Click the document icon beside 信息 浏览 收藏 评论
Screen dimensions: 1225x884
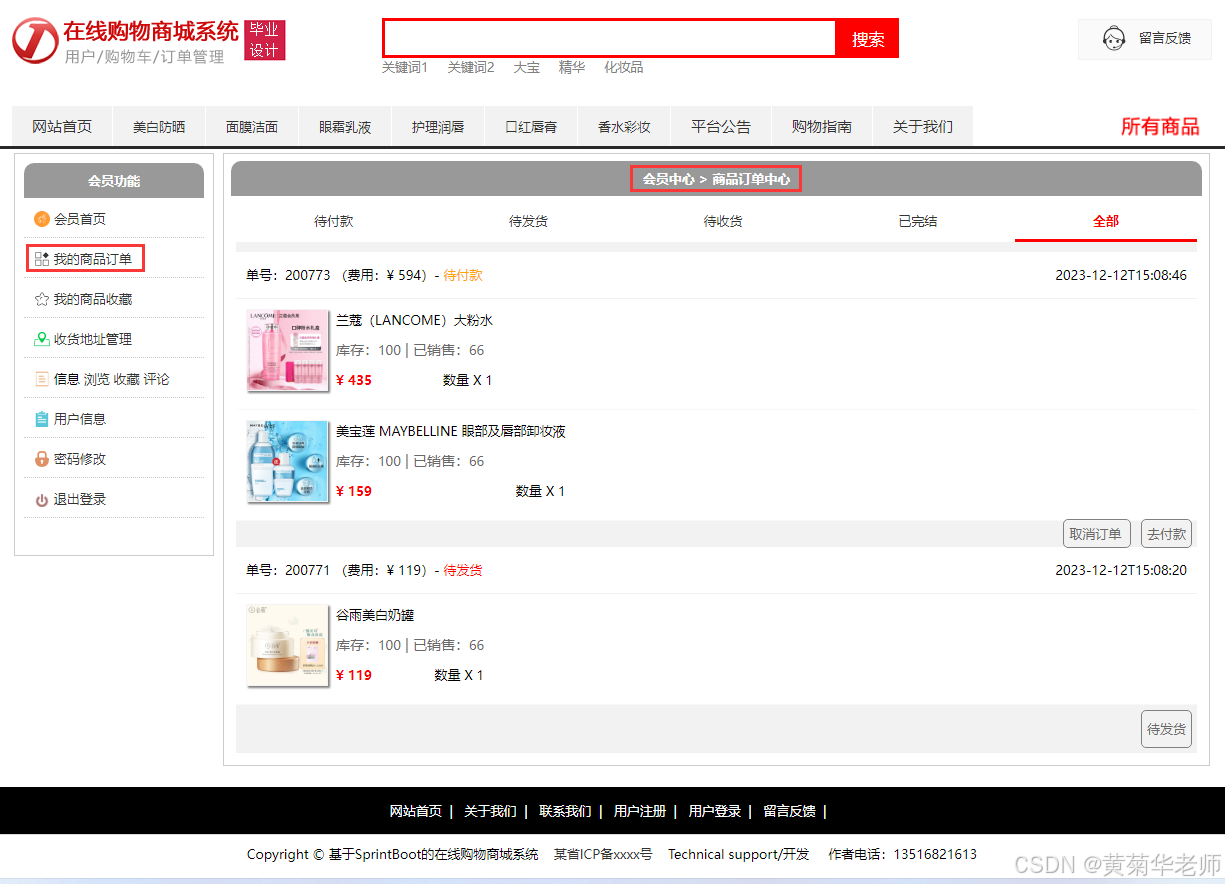click(x=42, y=379)
